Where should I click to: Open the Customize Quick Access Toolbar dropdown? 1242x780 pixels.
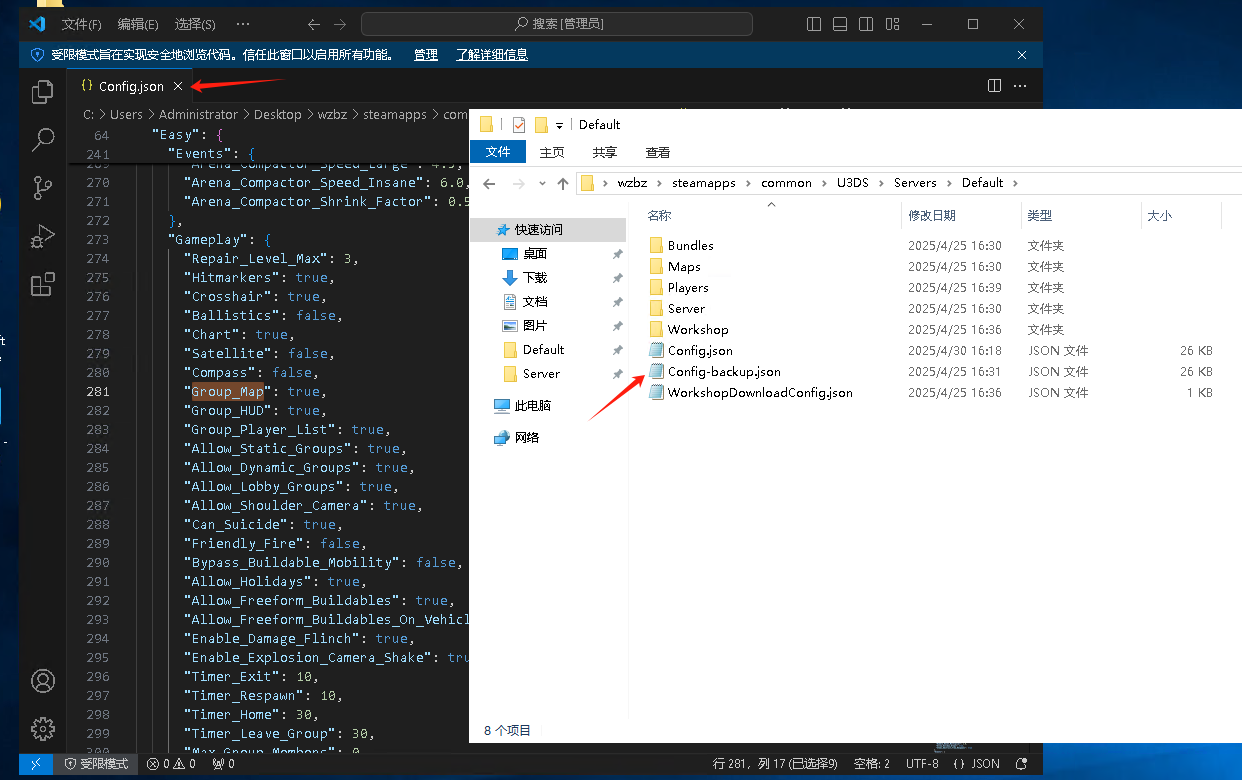[560, 125]
